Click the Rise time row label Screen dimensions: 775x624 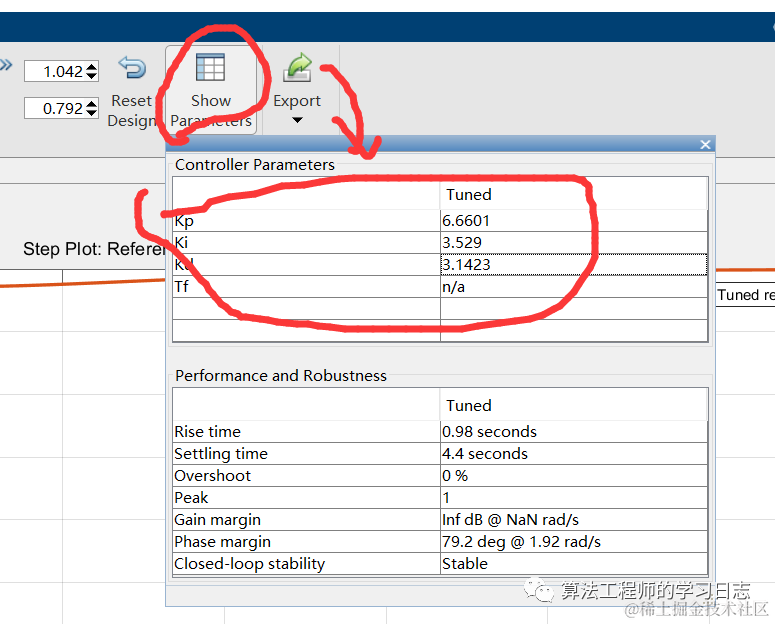[x=208, y=432]
